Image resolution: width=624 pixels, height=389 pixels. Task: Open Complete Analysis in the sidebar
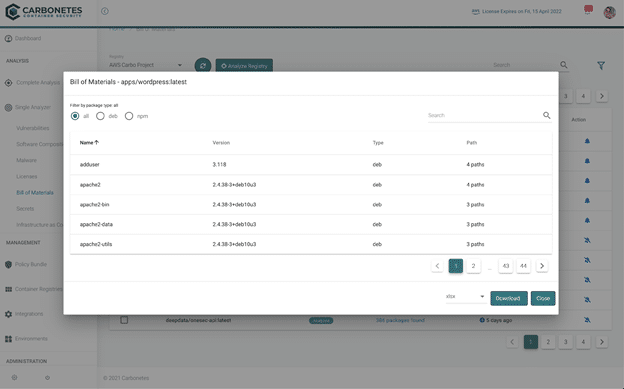(38, 83)
